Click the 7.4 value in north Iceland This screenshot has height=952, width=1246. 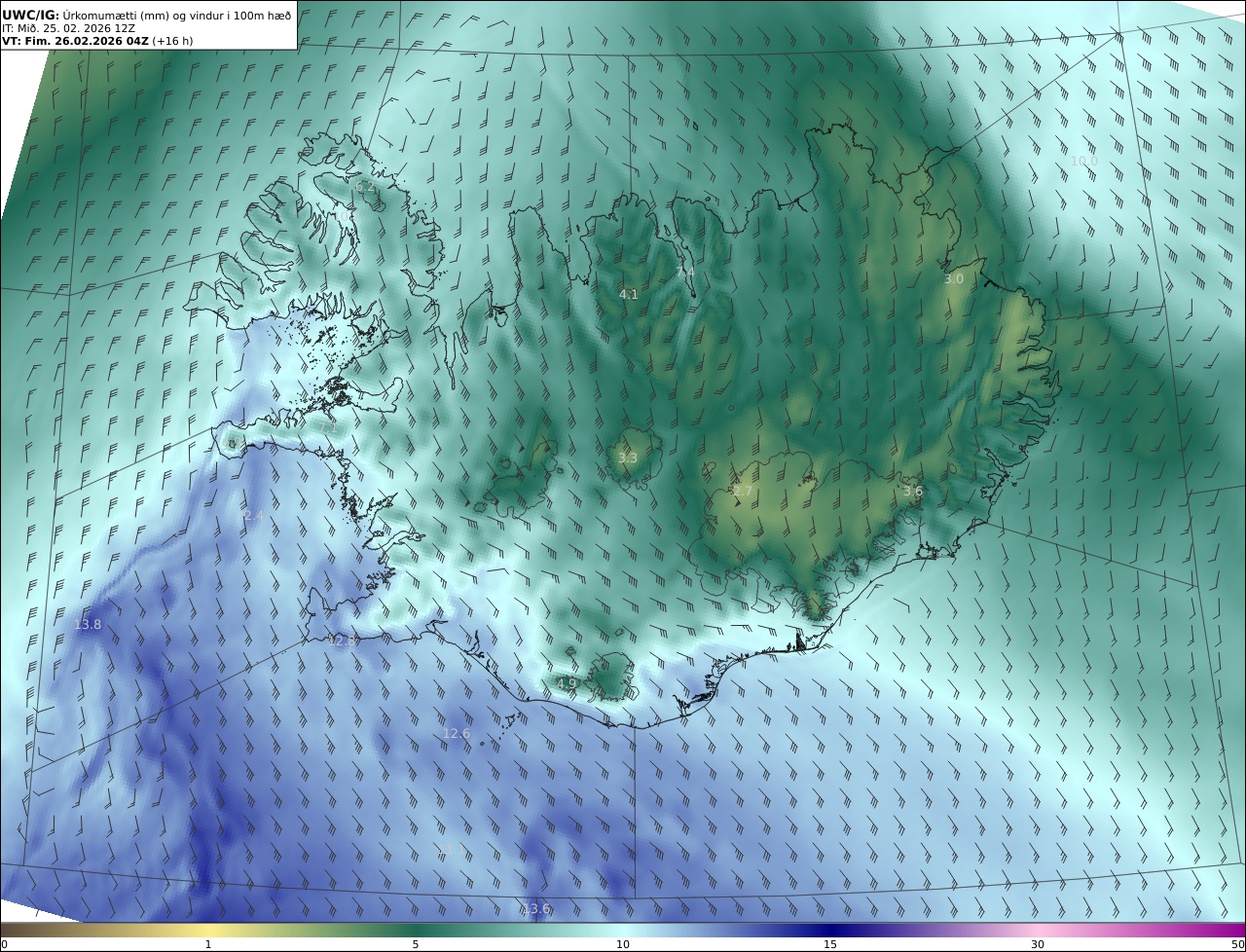pyautogui.click(x=685, y=273)
